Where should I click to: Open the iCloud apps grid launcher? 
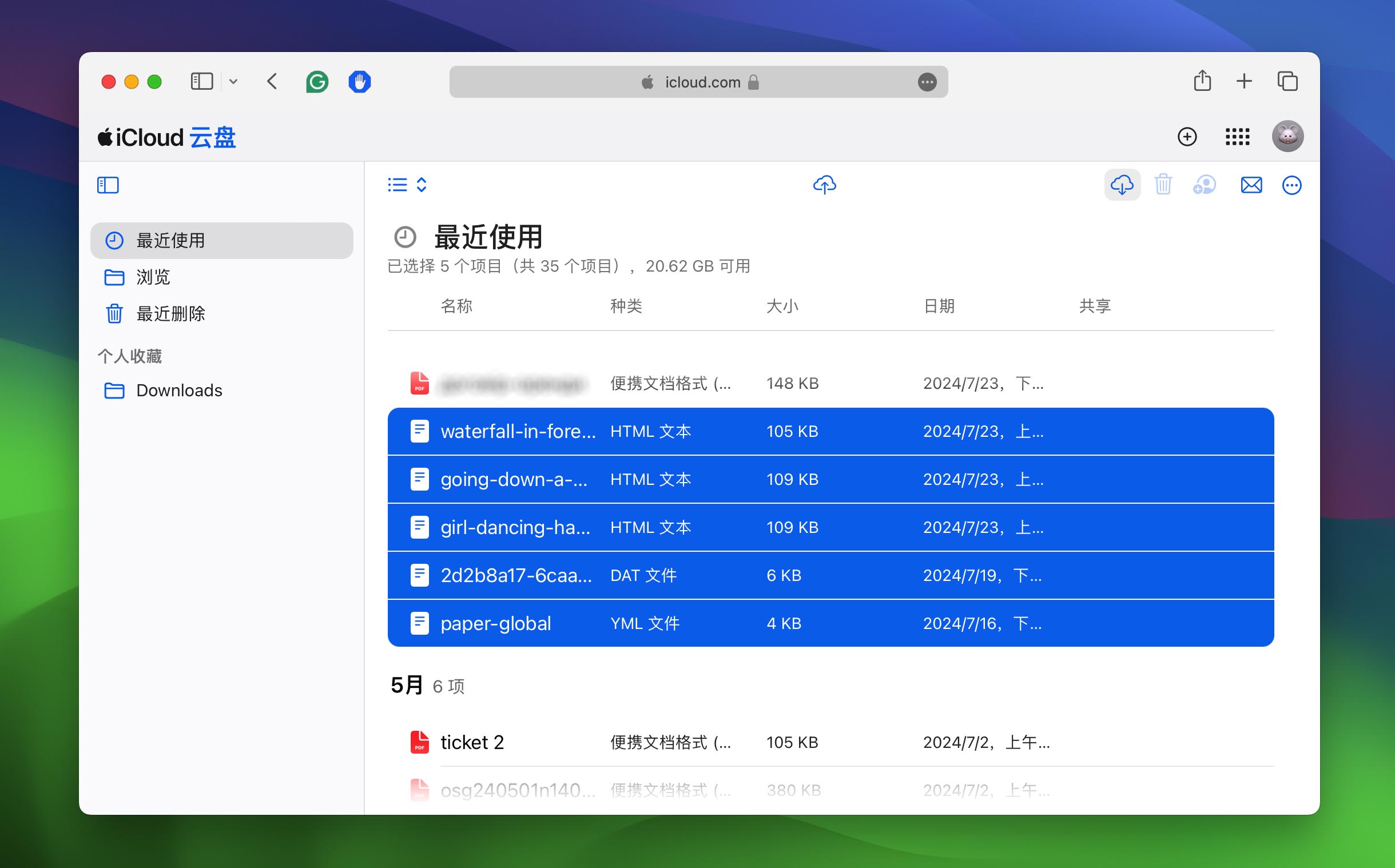[x=1237, y=137]
